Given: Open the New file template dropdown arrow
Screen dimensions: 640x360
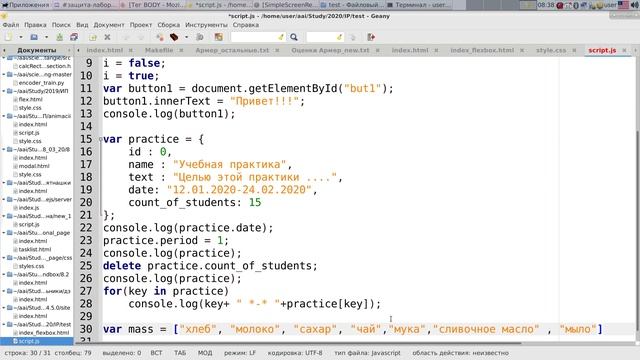Looking at the screenshot, I should point(21,37).
